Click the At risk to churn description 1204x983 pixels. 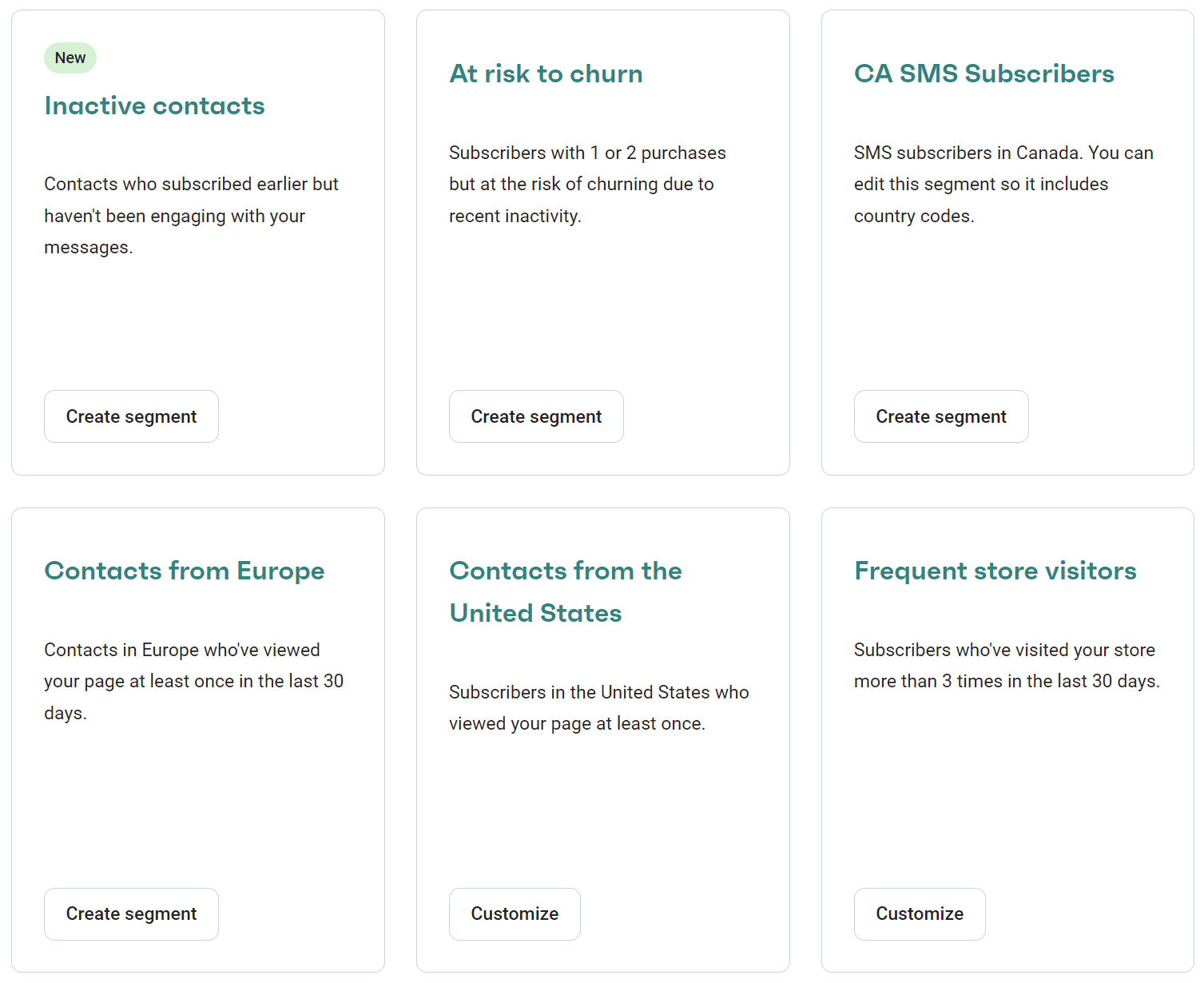pos(587,184)
